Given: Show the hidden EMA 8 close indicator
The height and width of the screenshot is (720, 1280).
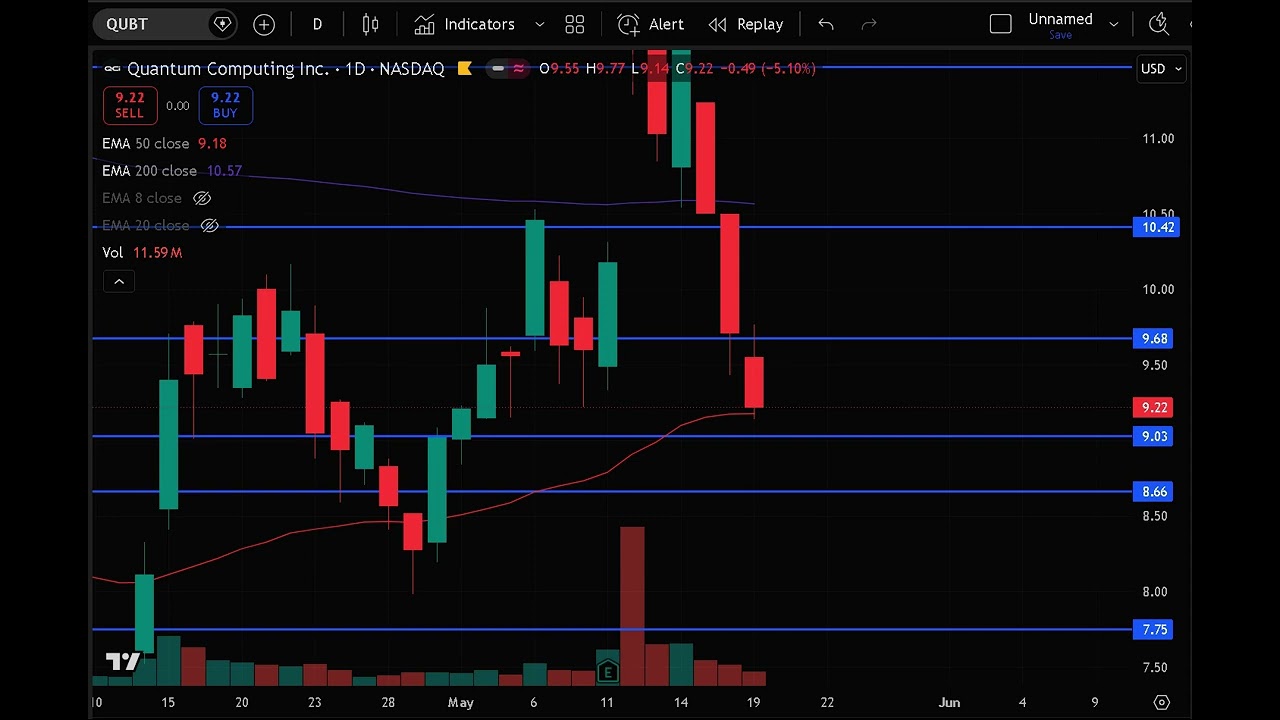Looking at the screenshot, I should 201,198.
